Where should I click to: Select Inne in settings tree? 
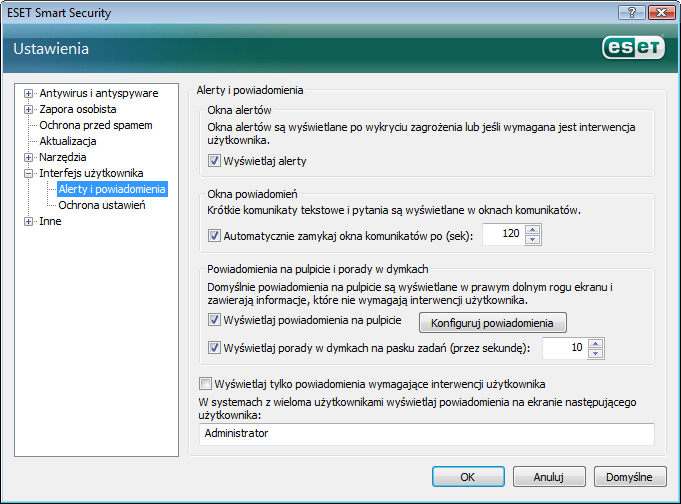pos(50,222)
